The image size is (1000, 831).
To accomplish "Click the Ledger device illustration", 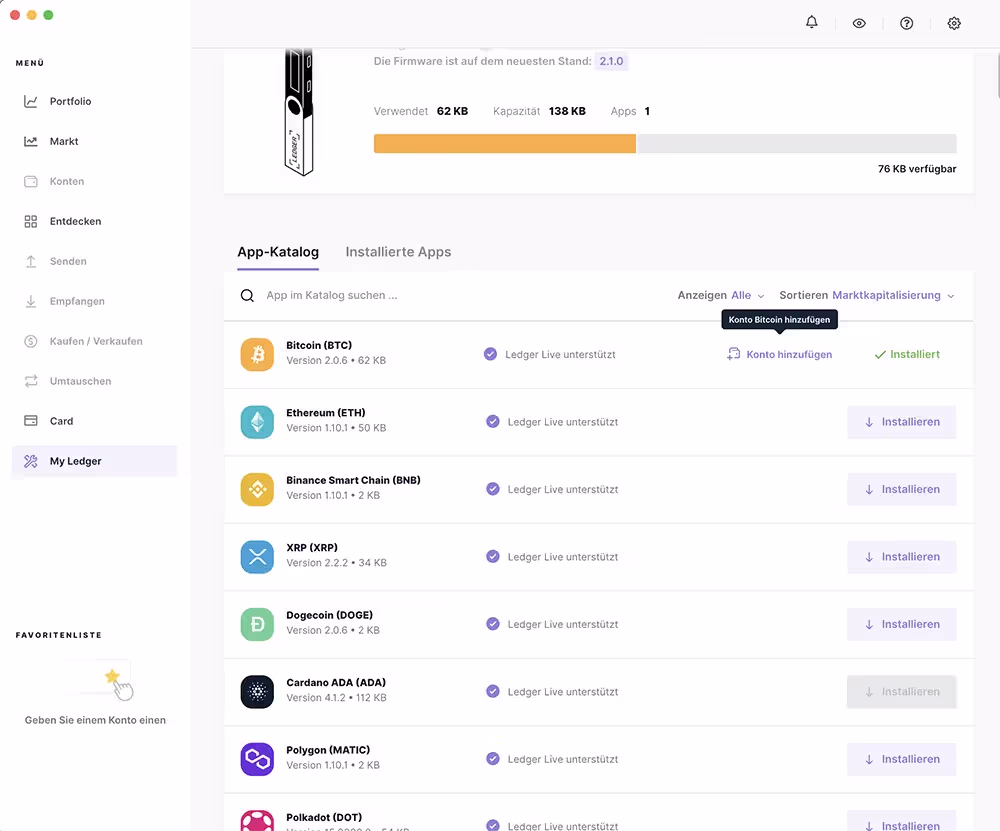I will coord(298,112).
